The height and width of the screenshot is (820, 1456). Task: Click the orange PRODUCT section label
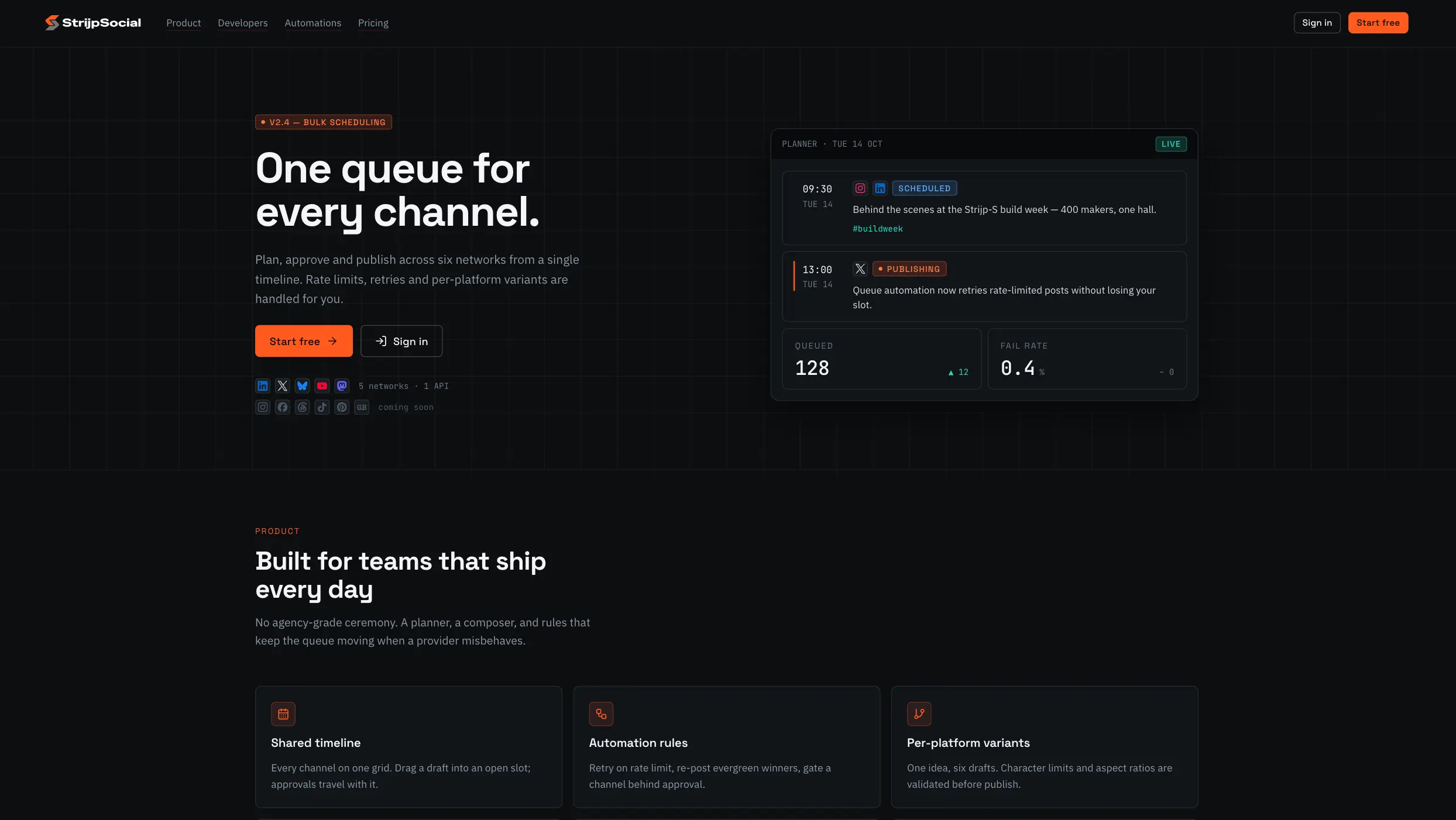(277, 531)
